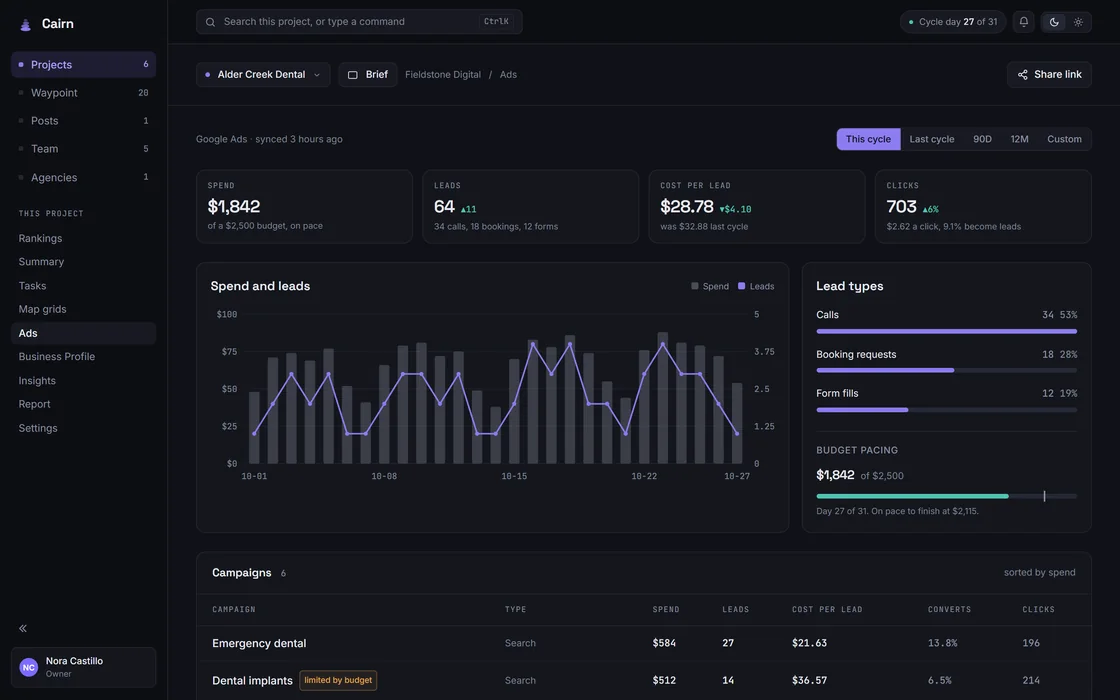This screenshot has width=1120, height=700.
Task: Open the notifications bell
Action: (x=1024, y=22)
